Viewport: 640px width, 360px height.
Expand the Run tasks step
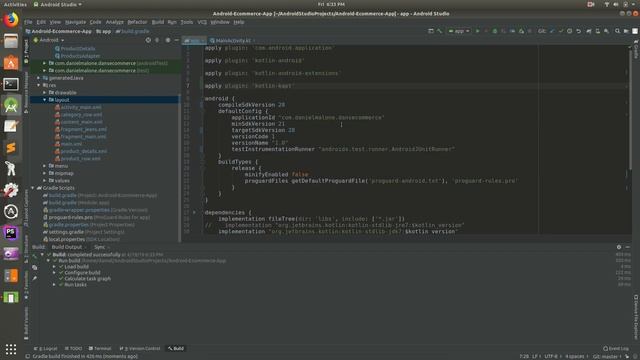pyautogui.click(x=54, y=284)
